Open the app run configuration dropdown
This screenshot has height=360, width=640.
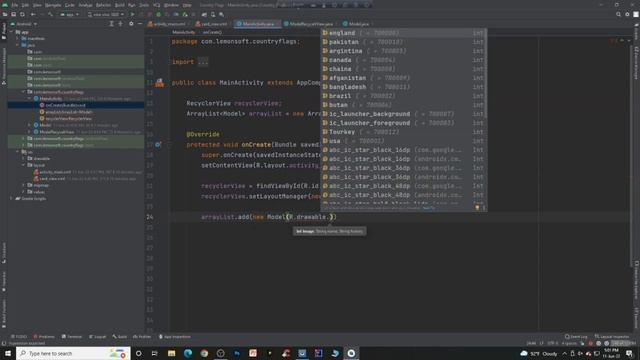coord(69,14)
